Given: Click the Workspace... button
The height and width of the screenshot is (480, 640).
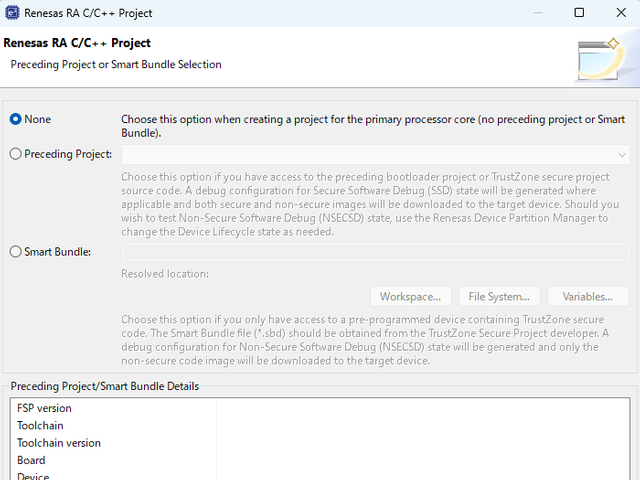Looking at the screenshot, I should tap(411, 297).
